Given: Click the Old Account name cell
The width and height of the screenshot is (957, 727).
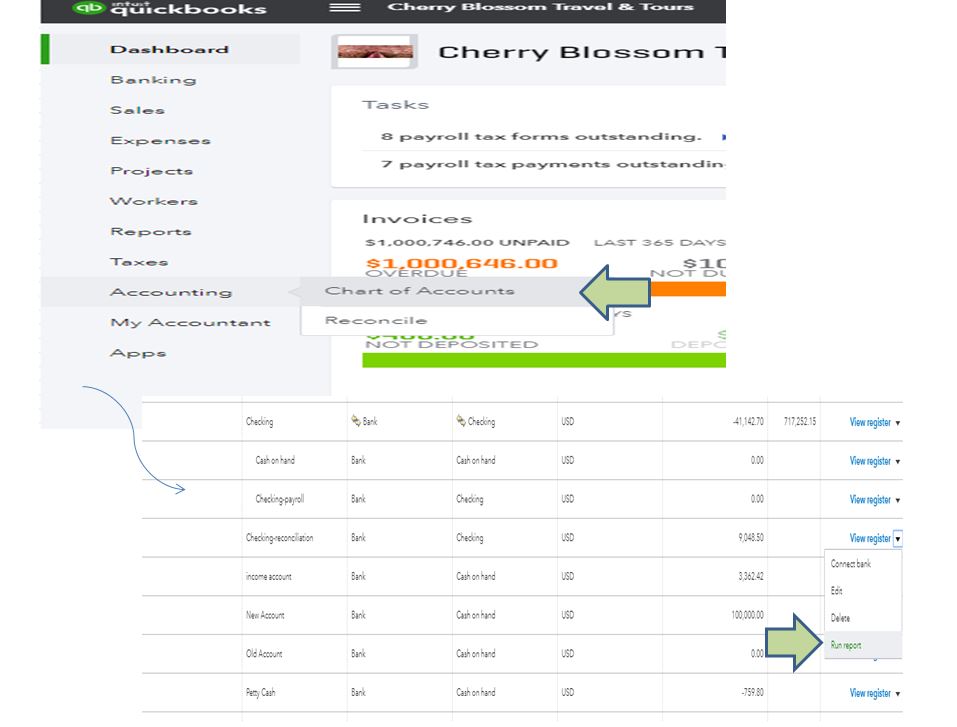Looking at the screenshot, I should pos(264,654).
